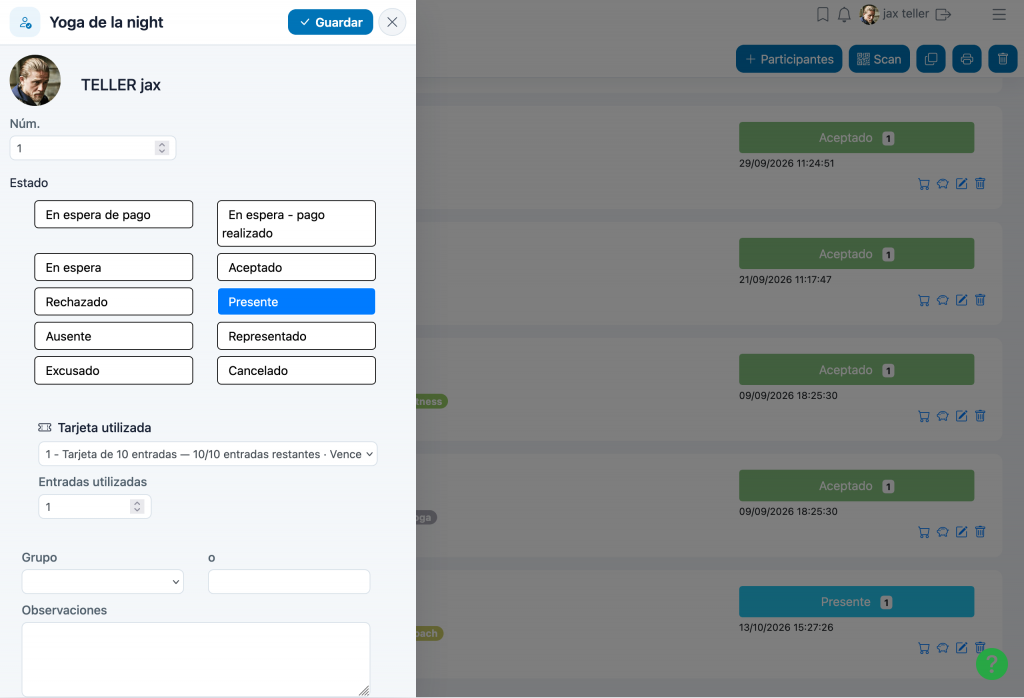This screenshot has width=1024, height=698.
Task: Click the Presente badge dated 13/10/2026
Action: (856, 601)
